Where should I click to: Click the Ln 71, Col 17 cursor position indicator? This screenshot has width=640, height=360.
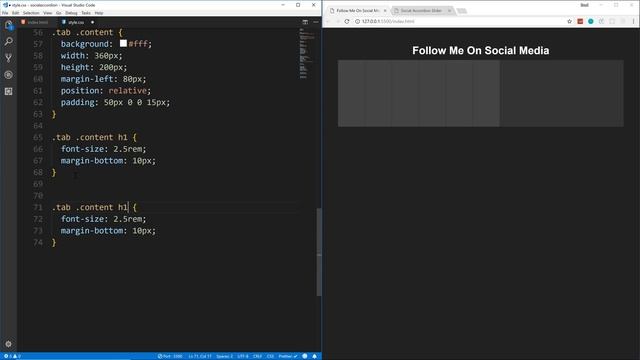[x=200, y=356]
